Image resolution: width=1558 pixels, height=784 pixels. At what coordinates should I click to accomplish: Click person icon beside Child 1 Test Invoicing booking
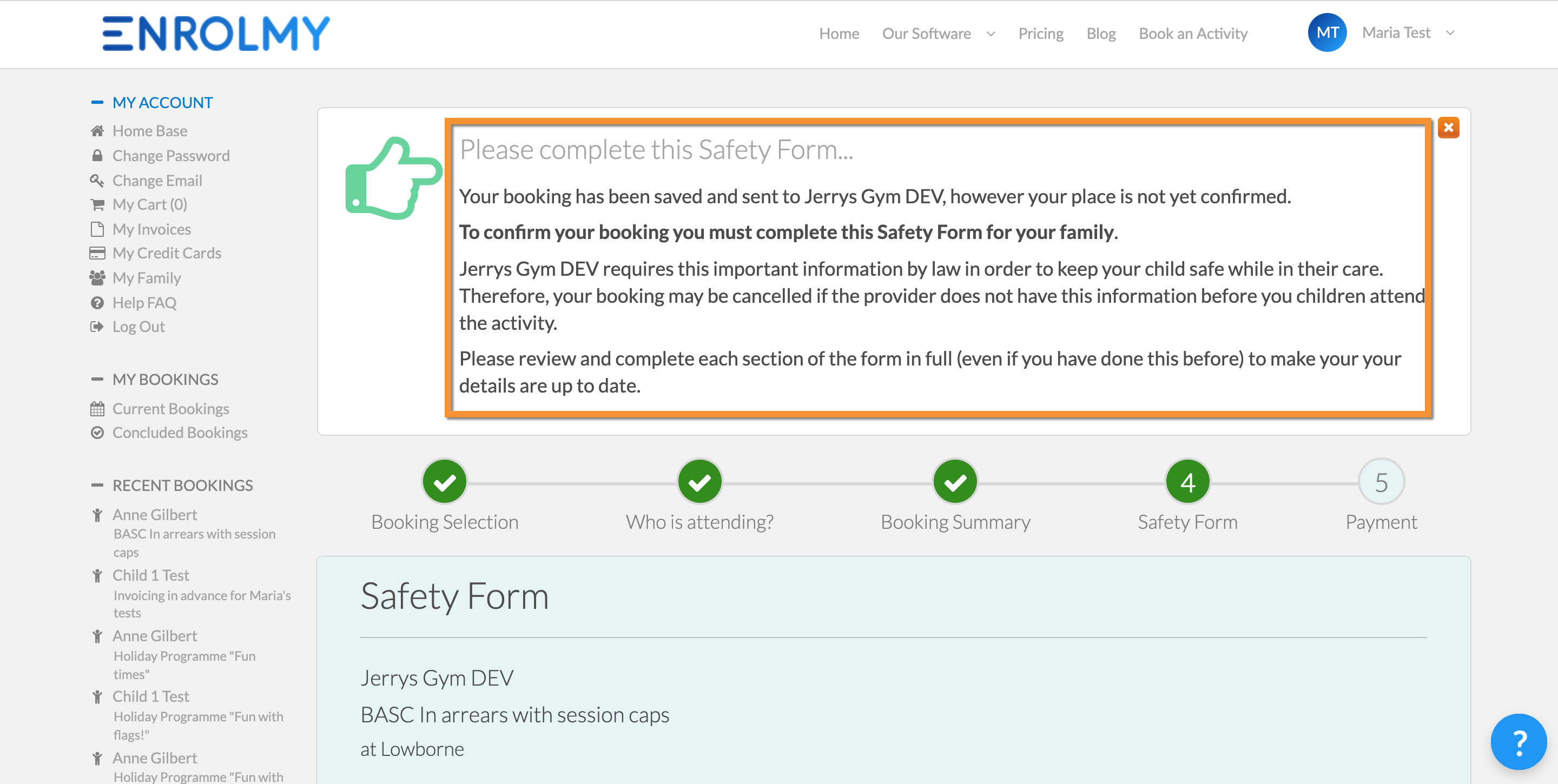pyautogui.click(x=97, y=575)
